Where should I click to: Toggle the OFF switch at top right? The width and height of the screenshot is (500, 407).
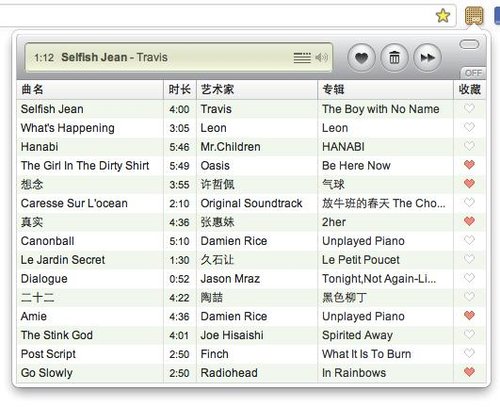(473, 73)
